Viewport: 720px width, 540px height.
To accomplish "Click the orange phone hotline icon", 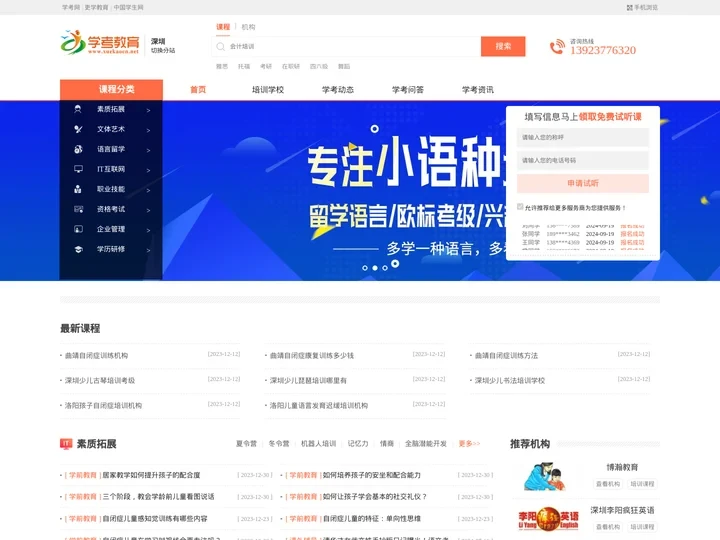I will click(x=557, y=46).
